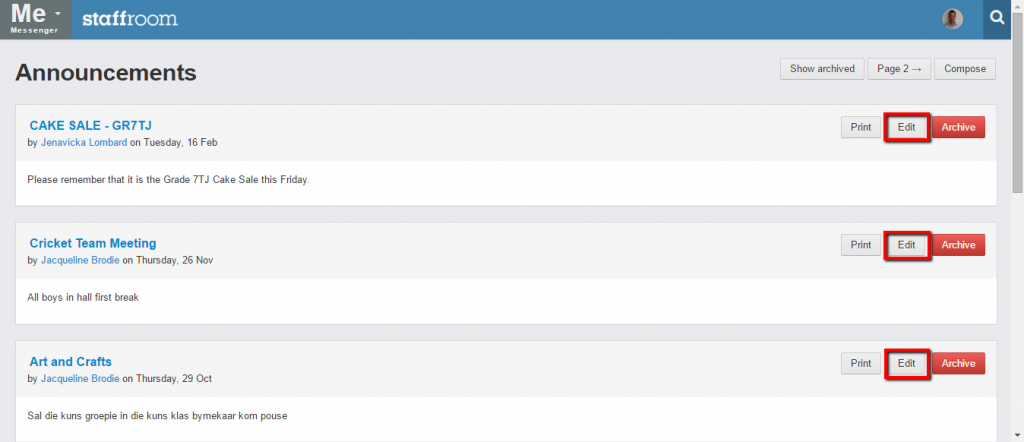Viewport: 1024px width, 442px height.
Task: Open the search magnifier icon
Action: pyautogui.click(x=997, y=19)
